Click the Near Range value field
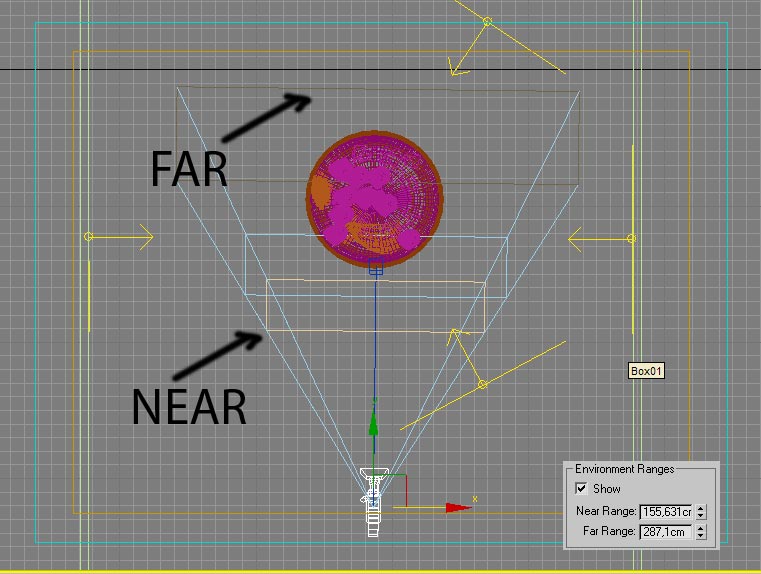Viewport: 761px width, 574px height. coord(666,511)
